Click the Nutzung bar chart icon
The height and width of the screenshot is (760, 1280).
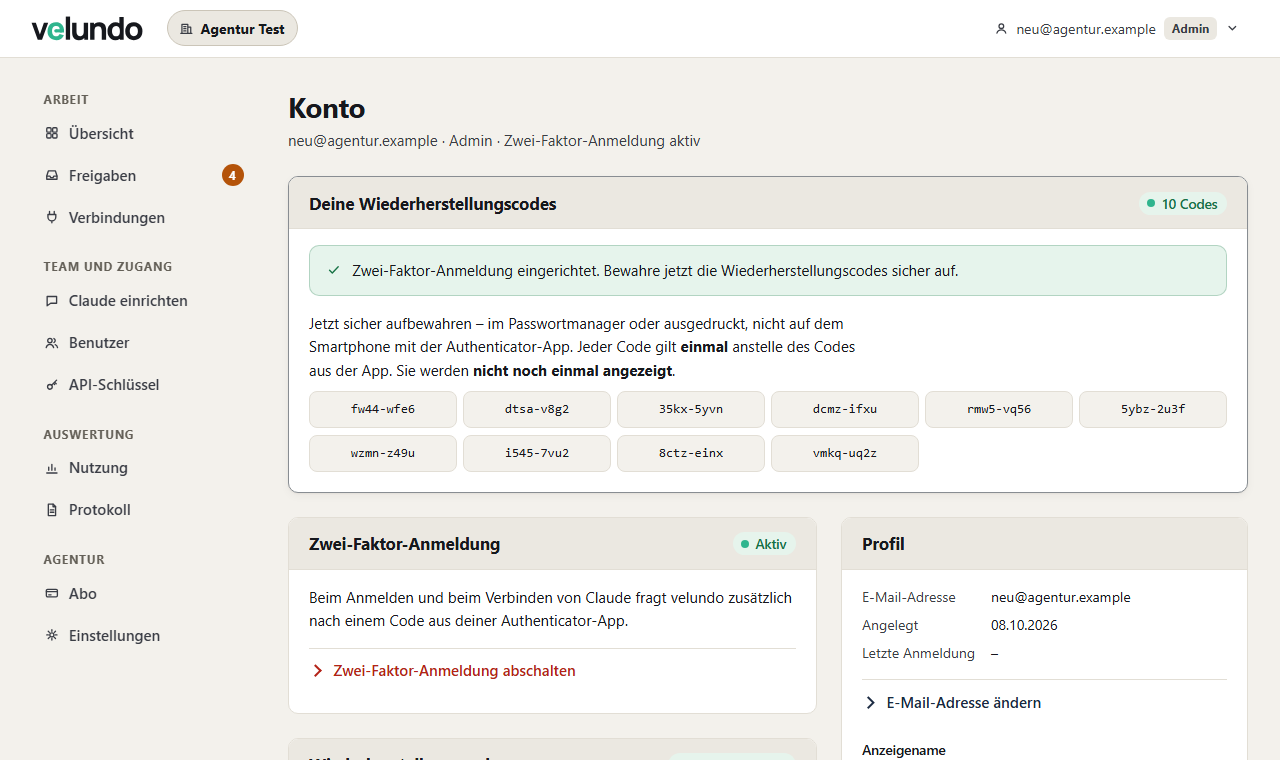[x=52, y=467]
